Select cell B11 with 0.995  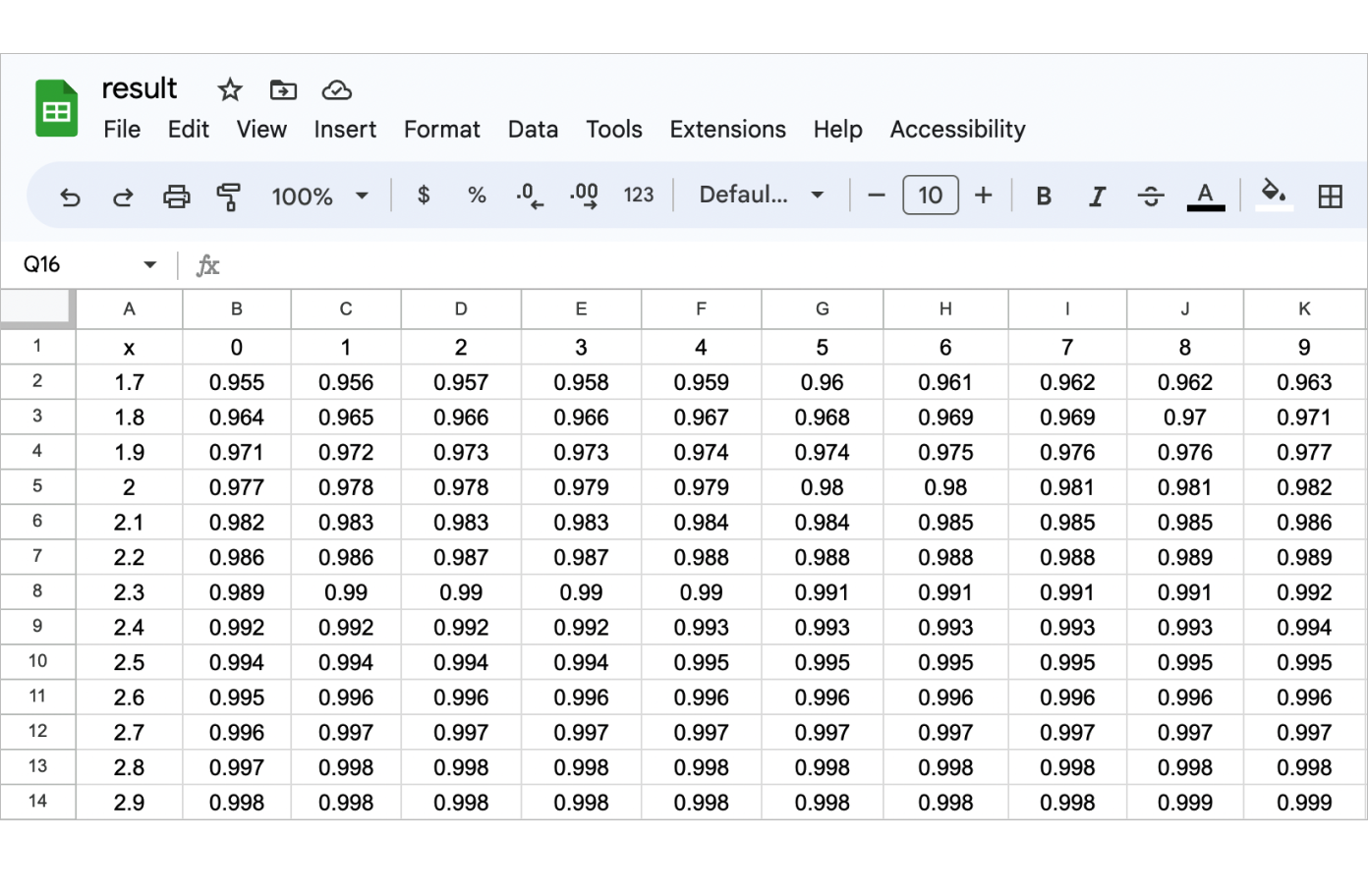(237, 698)
